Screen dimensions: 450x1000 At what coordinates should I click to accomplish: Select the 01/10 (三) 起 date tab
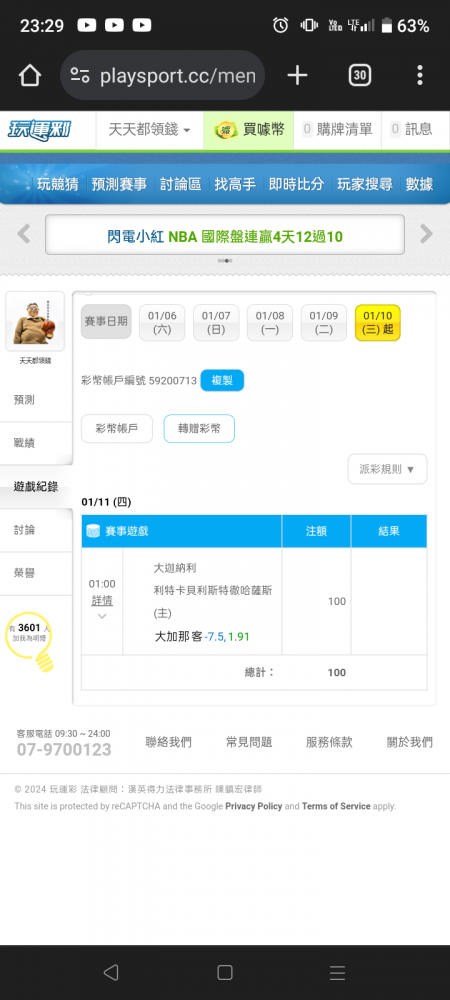point(377,323)
